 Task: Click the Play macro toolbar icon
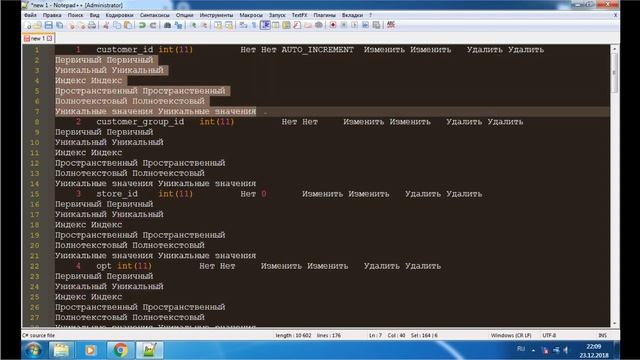354,25
